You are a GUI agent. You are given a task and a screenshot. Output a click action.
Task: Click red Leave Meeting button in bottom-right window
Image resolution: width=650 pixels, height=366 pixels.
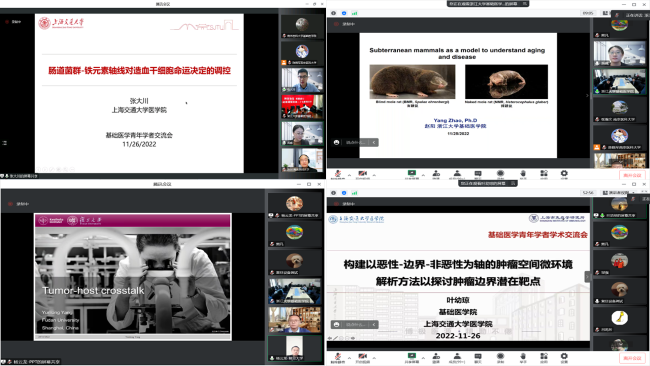pyautogui.click(x=632, y=358)
